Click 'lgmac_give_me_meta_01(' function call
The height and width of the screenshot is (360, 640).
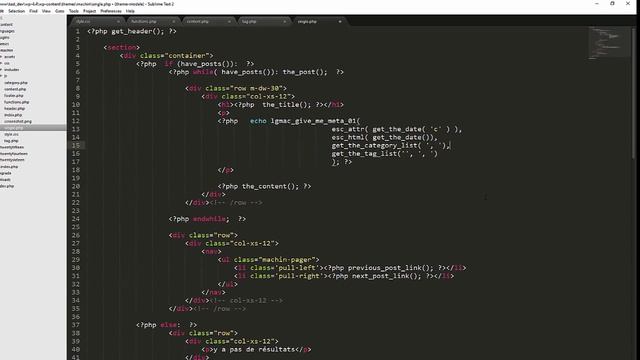tap(316, 121)
